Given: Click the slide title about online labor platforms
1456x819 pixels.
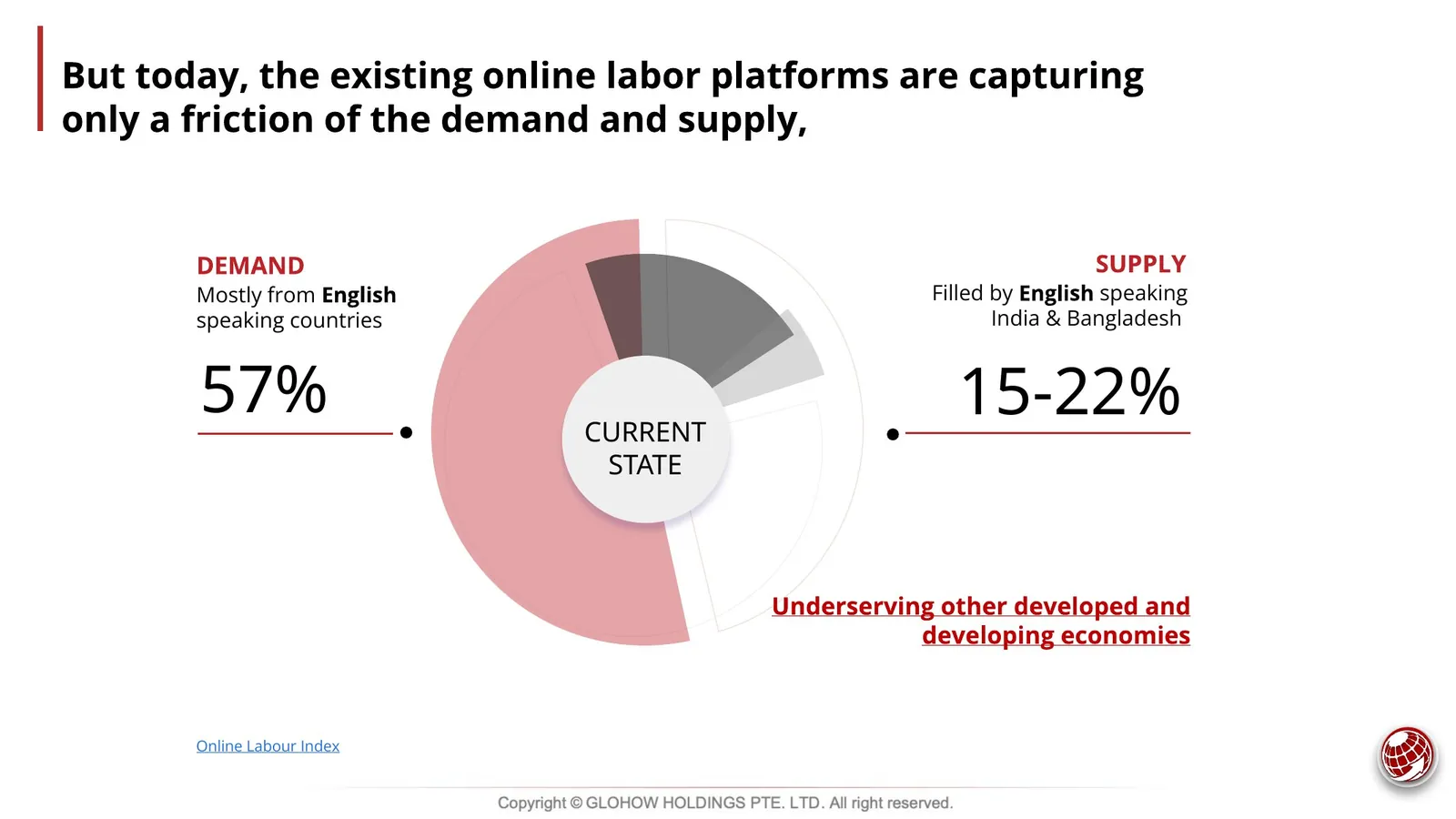Looking at the screenshot, I should point(602,97).
